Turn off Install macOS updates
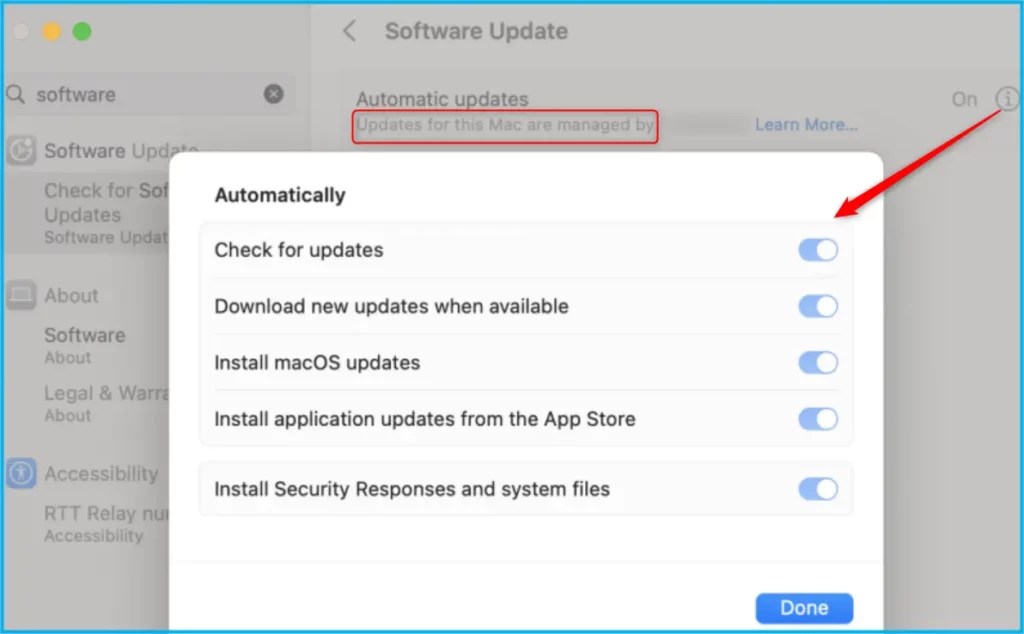This screenshot has height=634, width=1024. tap(818, 363)
